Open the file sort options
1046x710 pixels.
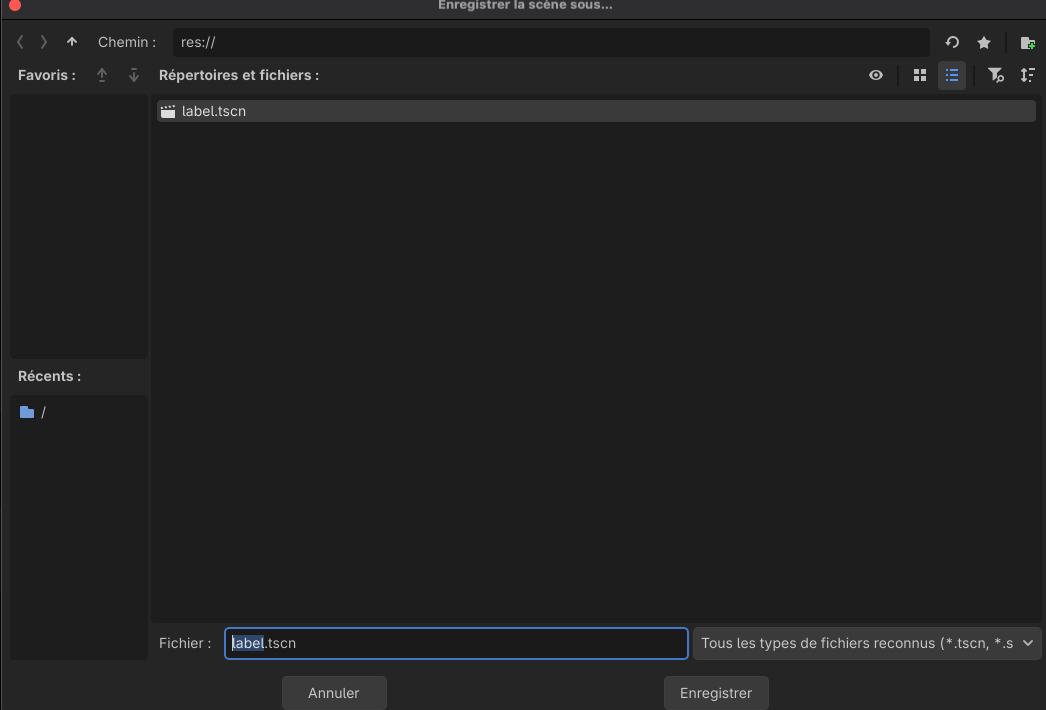(1028, 75)
